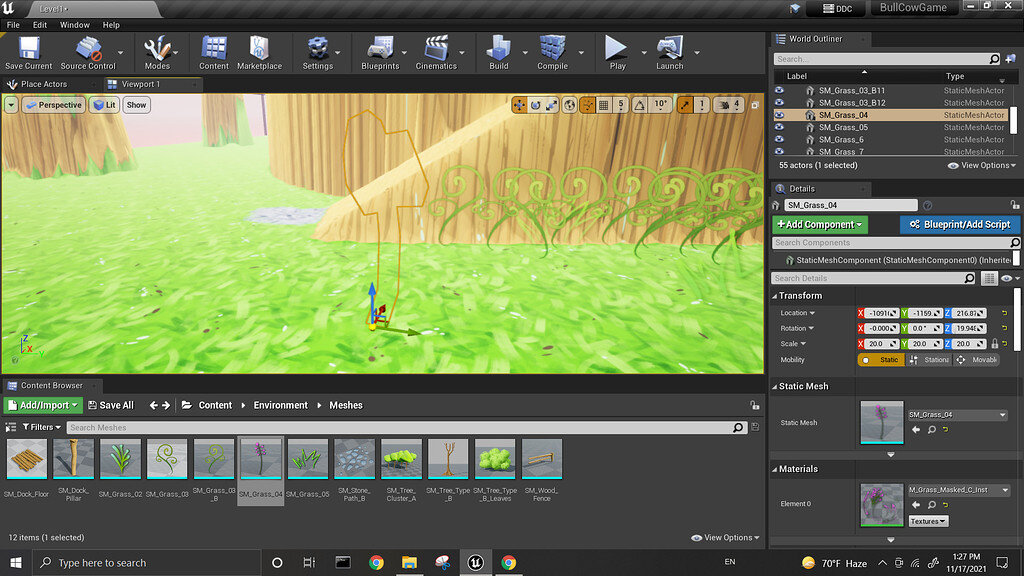Toggle scale snapping in viewport

(684, 104)
